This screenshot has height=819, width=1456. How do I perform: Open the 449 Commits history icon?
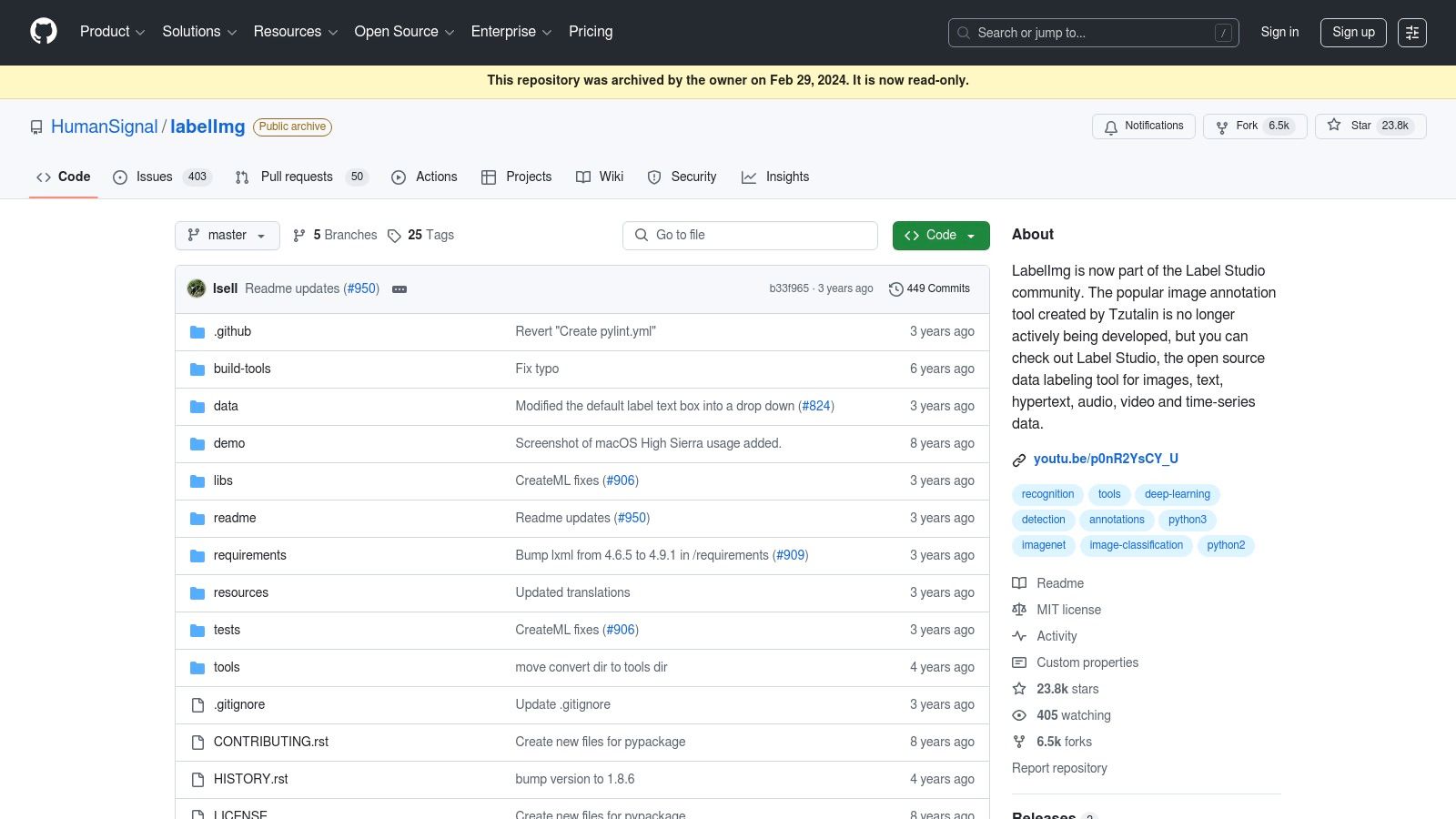(x=896, y=289)
